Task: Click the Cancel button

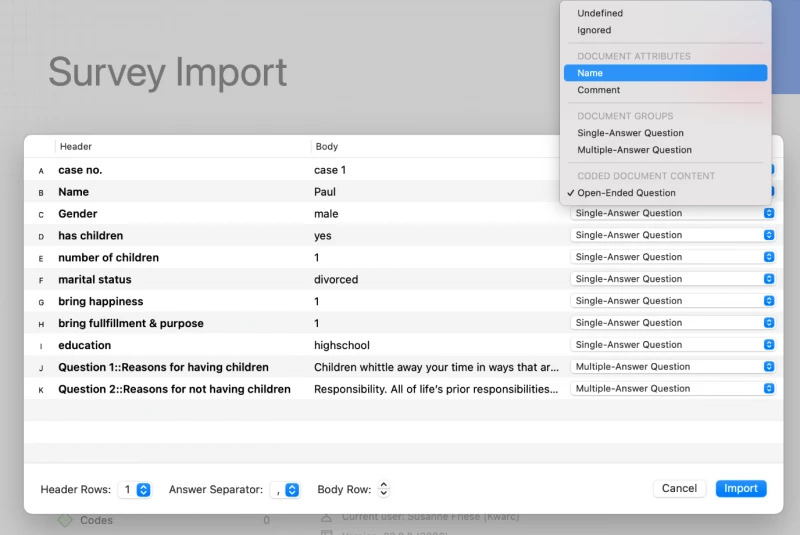Action: (679, 489)
